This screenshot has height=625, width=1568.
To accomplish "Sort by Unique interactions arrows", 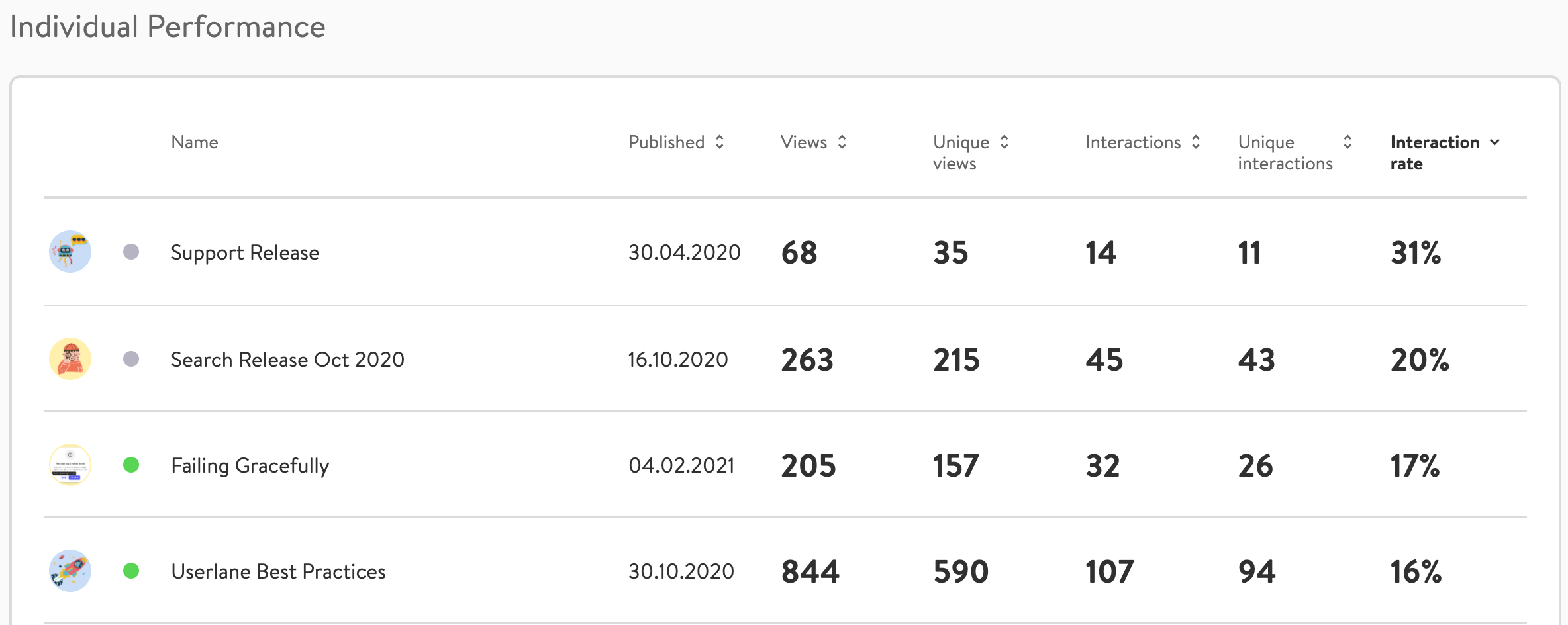I will point(1347,142).
